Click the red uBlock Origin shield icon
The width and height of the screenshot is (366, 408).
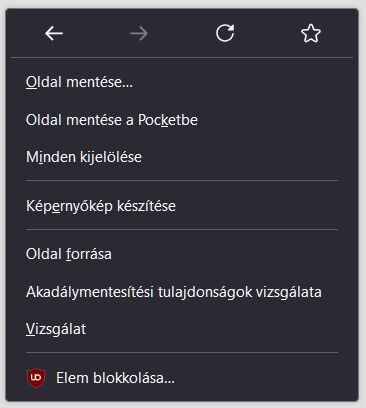36,378
